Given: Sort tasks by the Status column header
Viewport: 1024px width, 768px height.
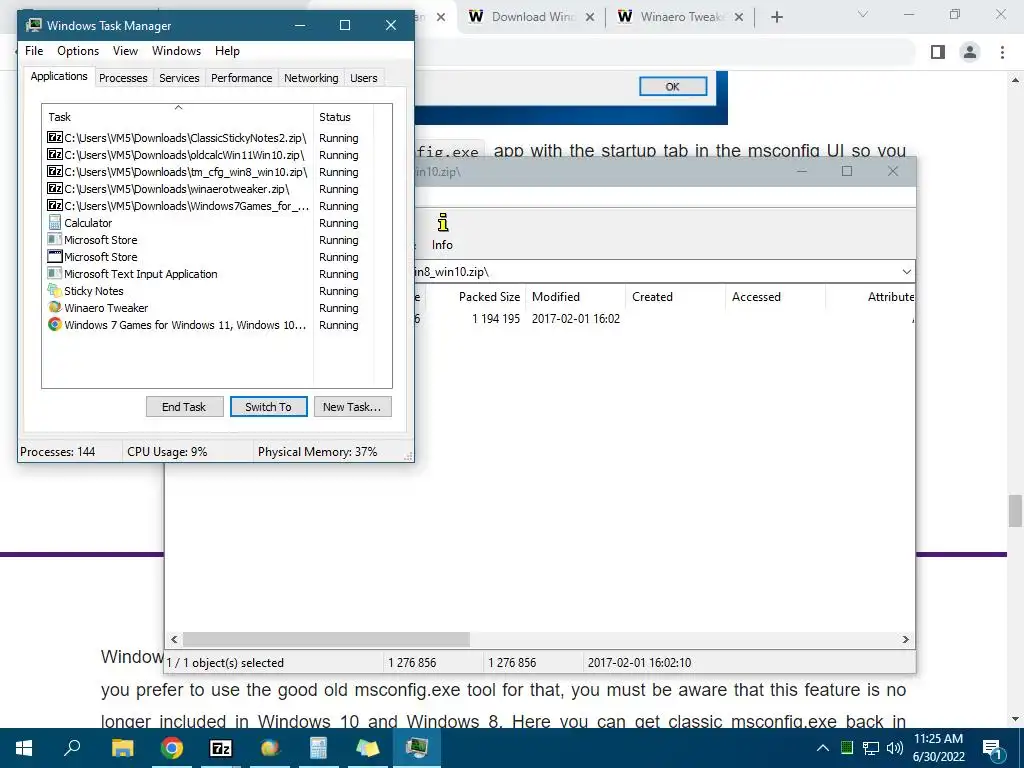Looking at the screenshot, I should pos(344,117).
